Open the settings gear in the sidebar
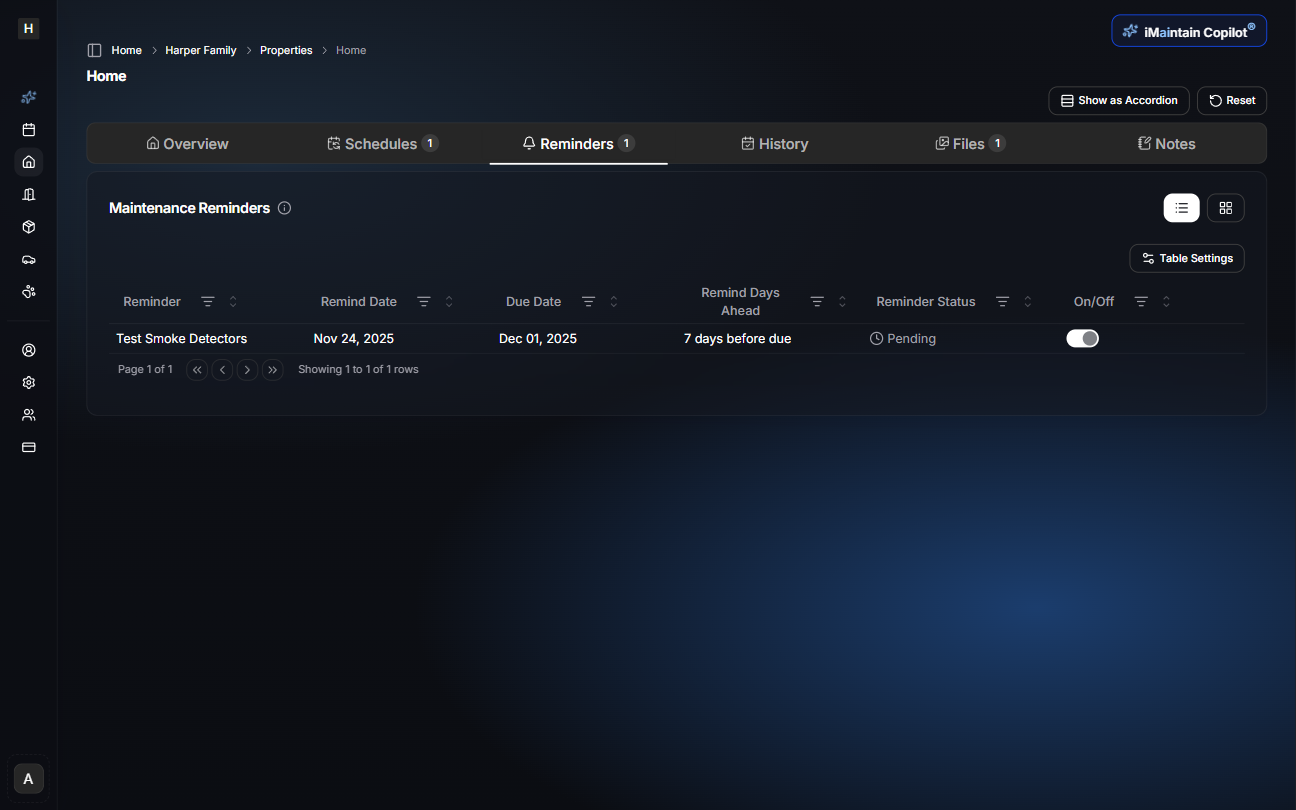 tap(28, 382)
